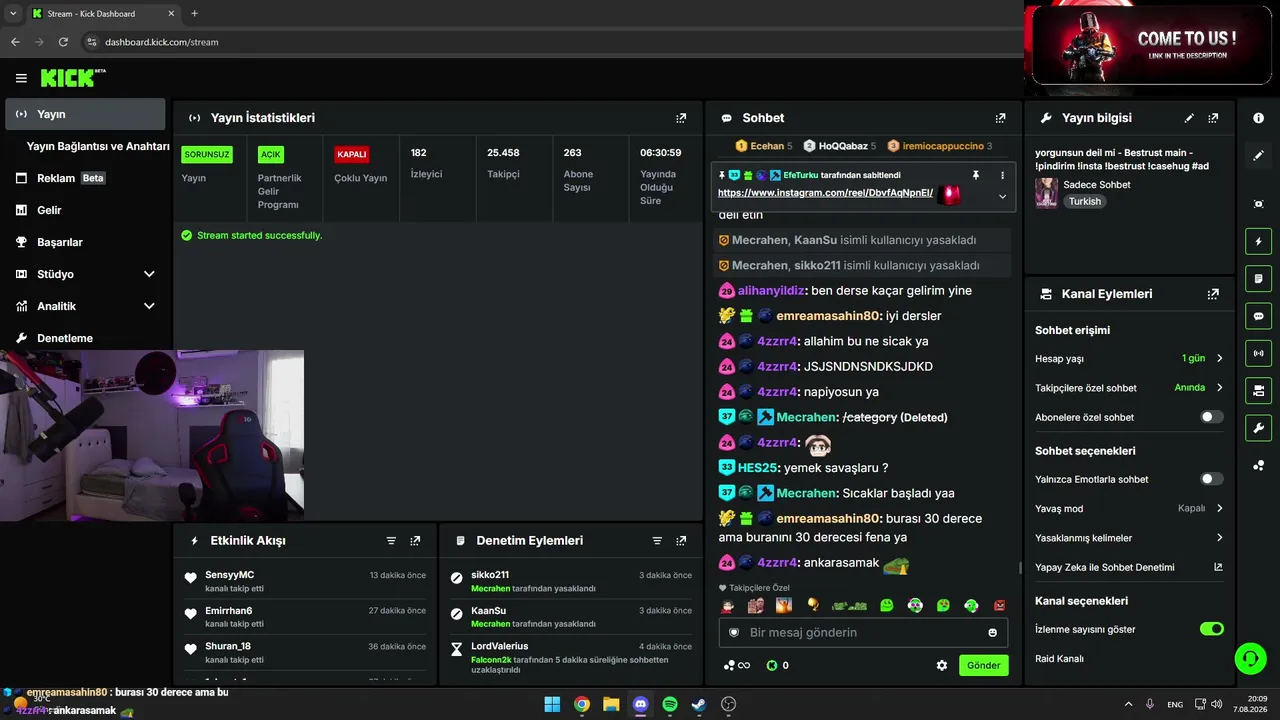Toggle Yalnızca Emotlarla sohbet switch
This screenshot has width=1280, height=720.
coord(1211,479)
